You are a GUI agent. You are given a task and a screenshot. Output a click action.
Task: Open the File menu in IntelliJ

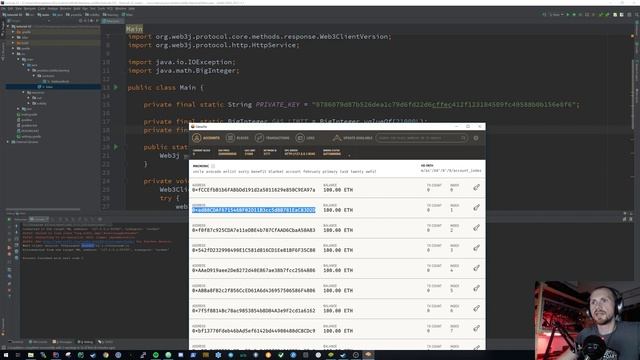pos(4,9)
